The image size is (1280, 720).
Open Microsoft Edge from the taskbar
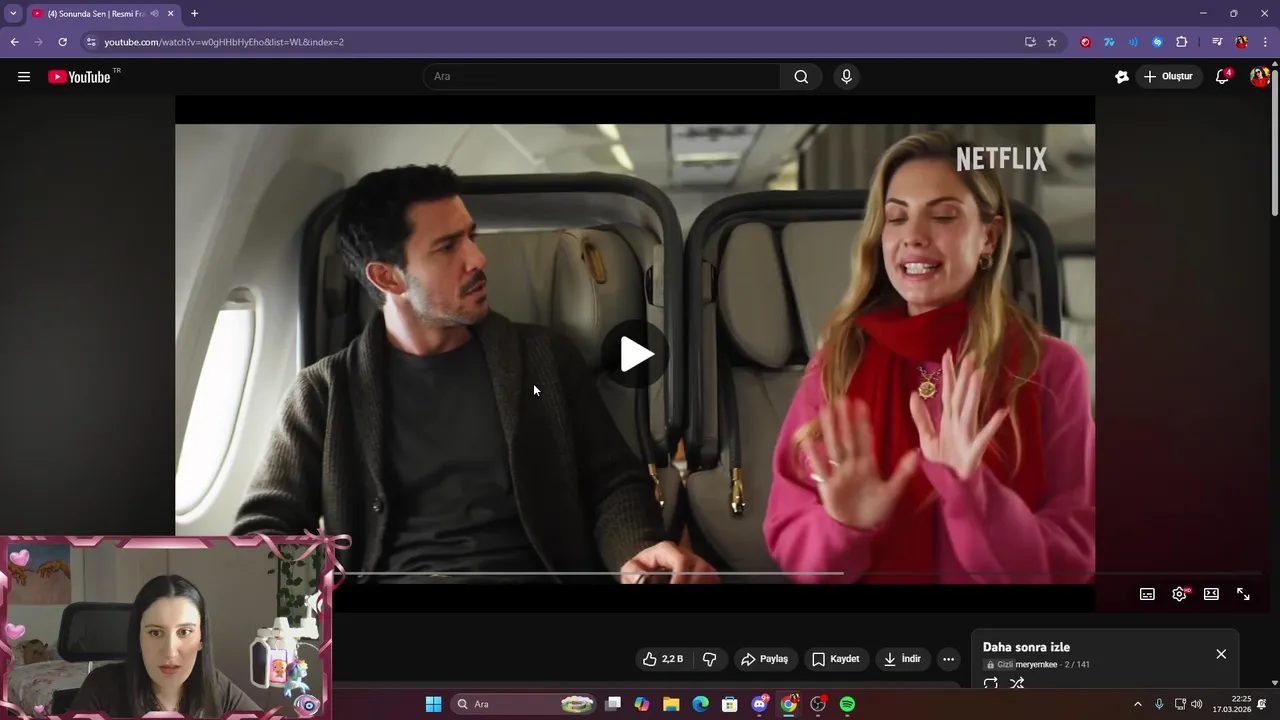pos(700,704)
